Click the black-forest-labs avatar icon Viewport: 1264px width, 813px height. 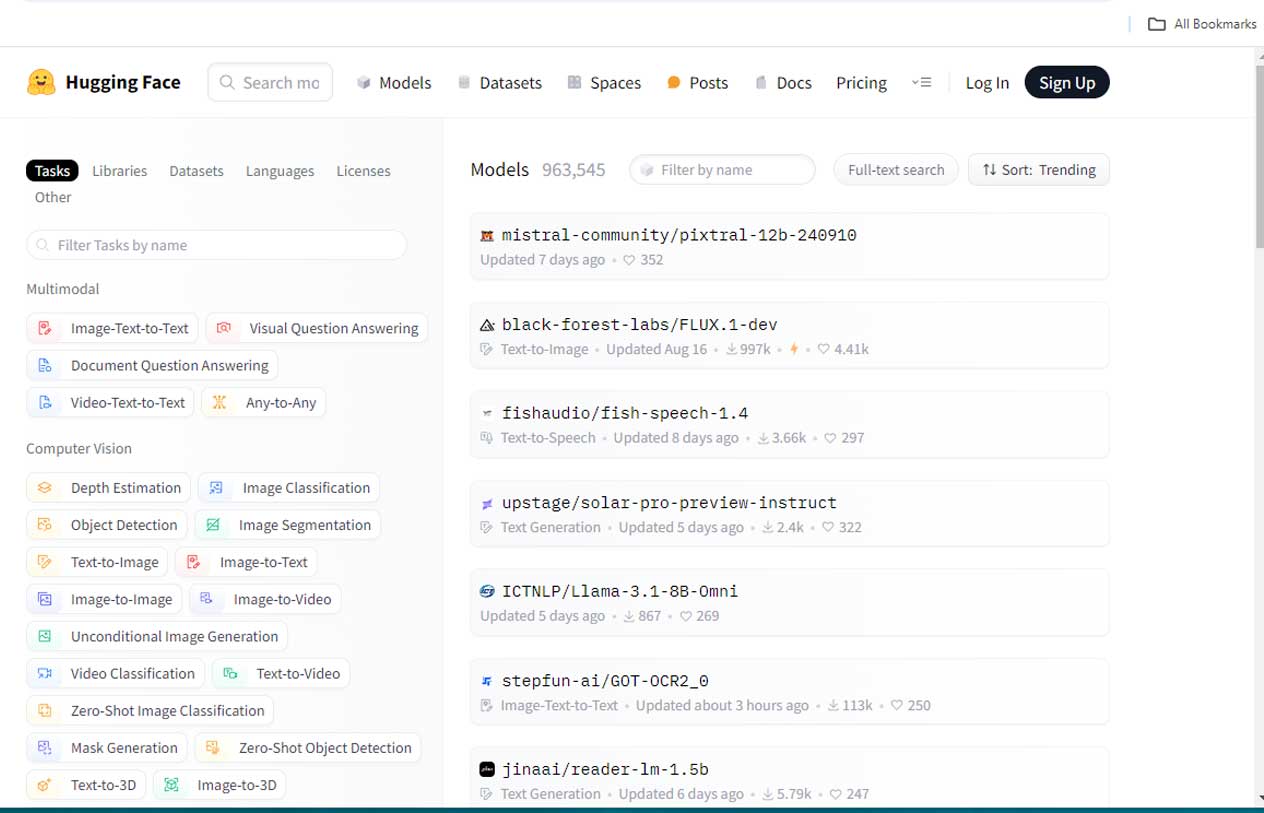click(x=487, y=325)
